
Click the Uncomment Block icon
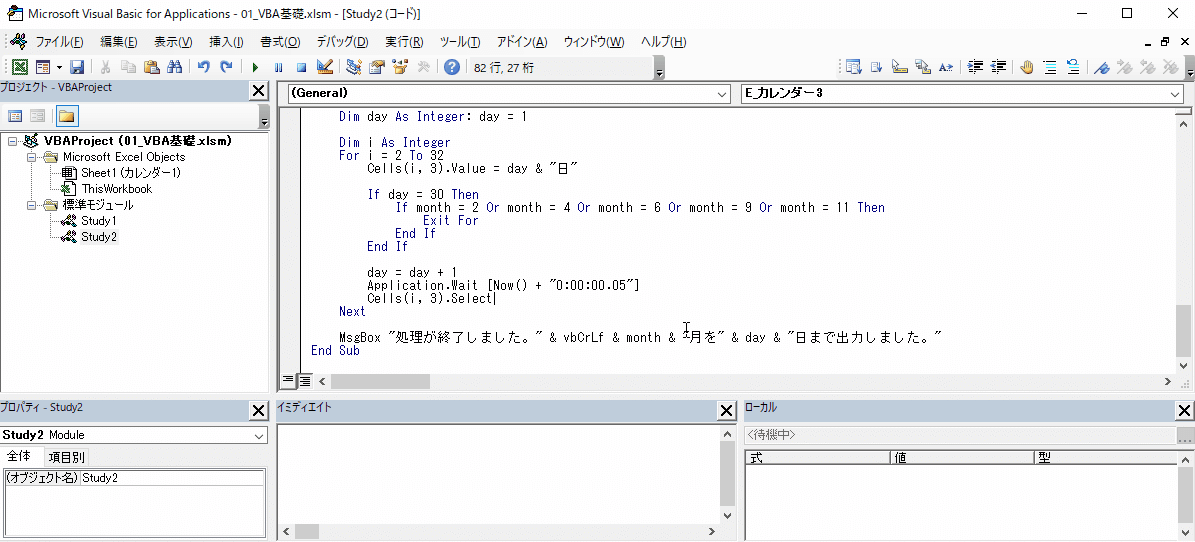1073,67
